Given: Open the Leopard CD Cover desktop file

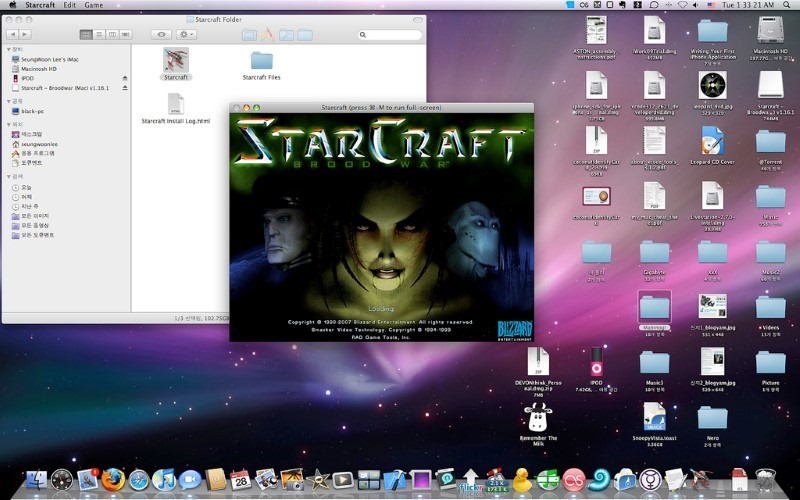Looking at the screenshot, I should 712,140.
